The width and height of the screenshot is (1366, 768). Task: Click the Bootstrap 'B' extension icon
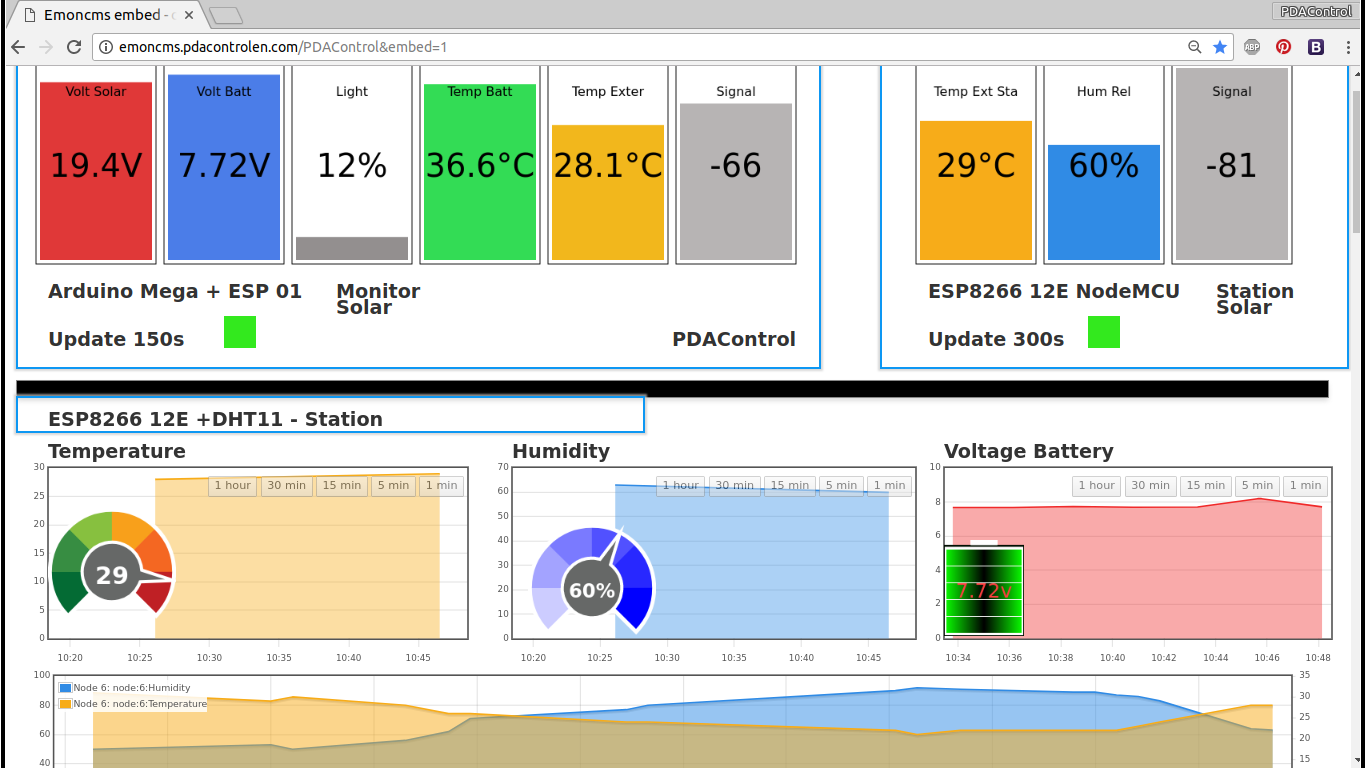coord(1316,47)
